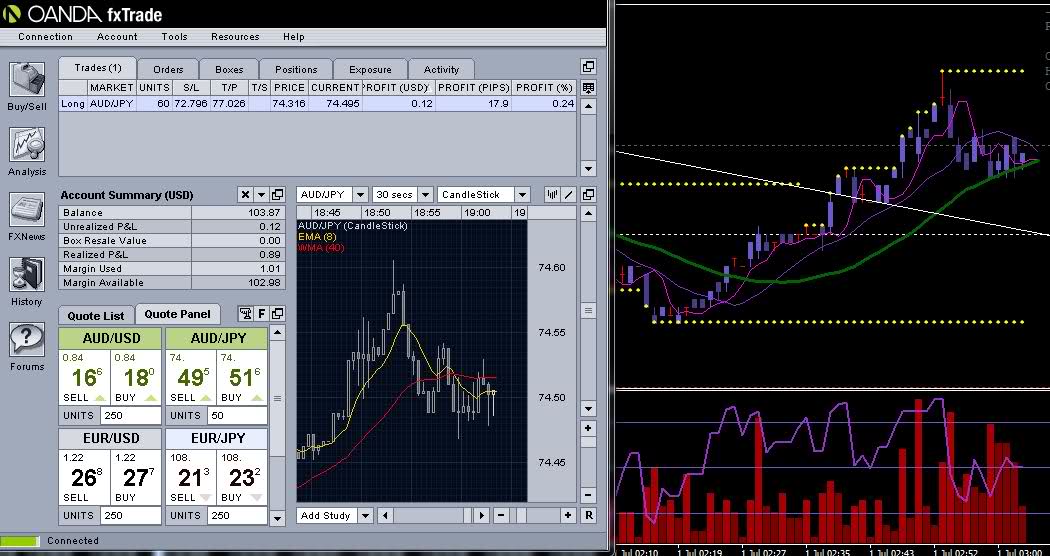Click the AUD/USD SELL quote
Image resolution: width=1050 pixels, height=556 pixels.
[85, 377]
